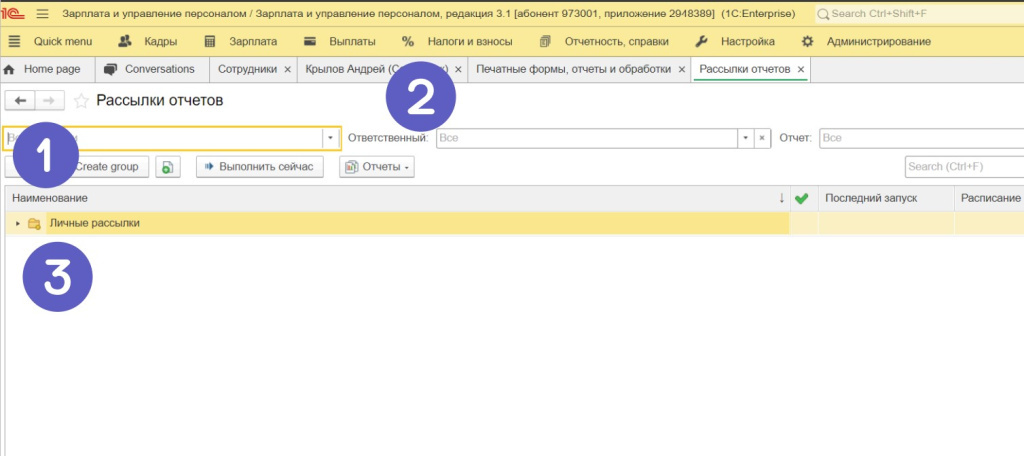The height and width of the screenshot is (456, 1024).
Task: Clear the Ответственный filter field
Action: (761, 138)
